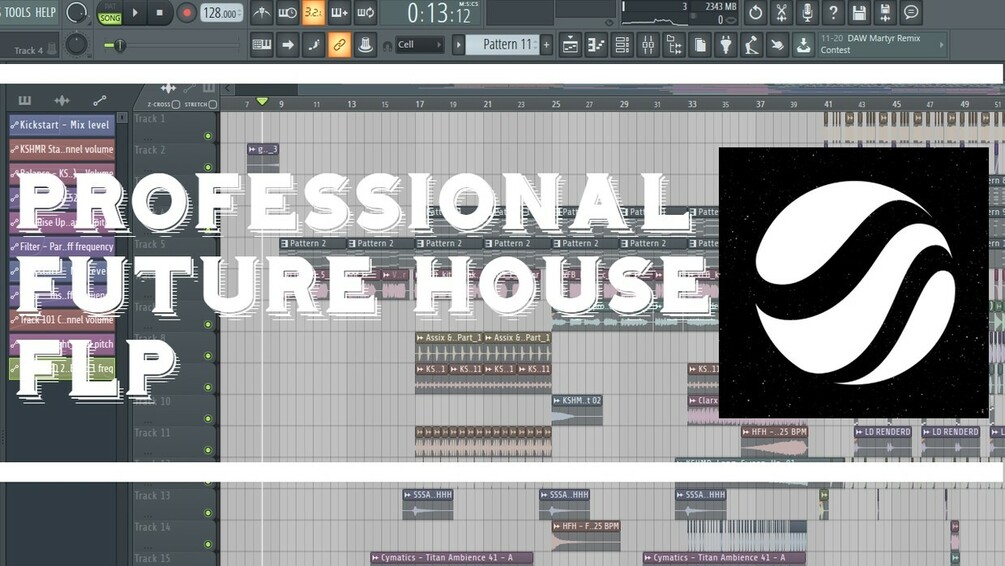
Task: Toggle overdub/blend recording icon
Action: pyautogui.click(x=339, y=12)
